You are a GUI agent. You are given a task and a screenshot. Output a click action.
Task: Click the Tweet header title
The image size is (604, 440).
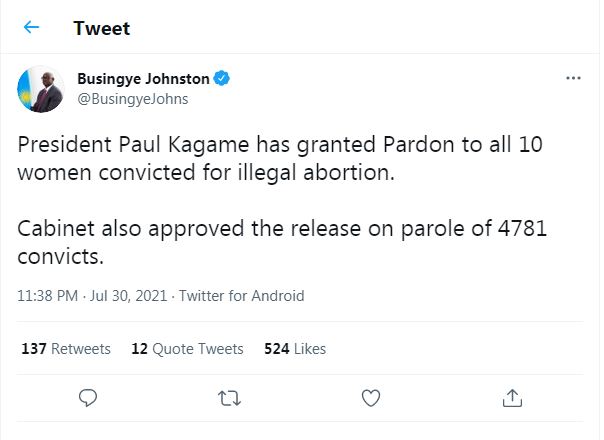[x=101, y=28]
